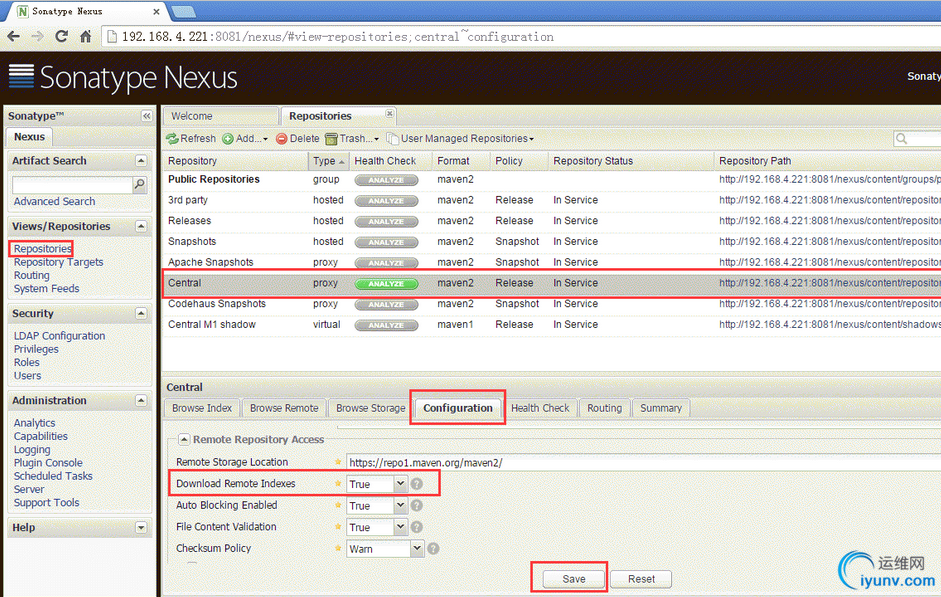Open the Health Check tab
Image resolution: width=941 pixels, height=597 pixels.
(540, 408)
